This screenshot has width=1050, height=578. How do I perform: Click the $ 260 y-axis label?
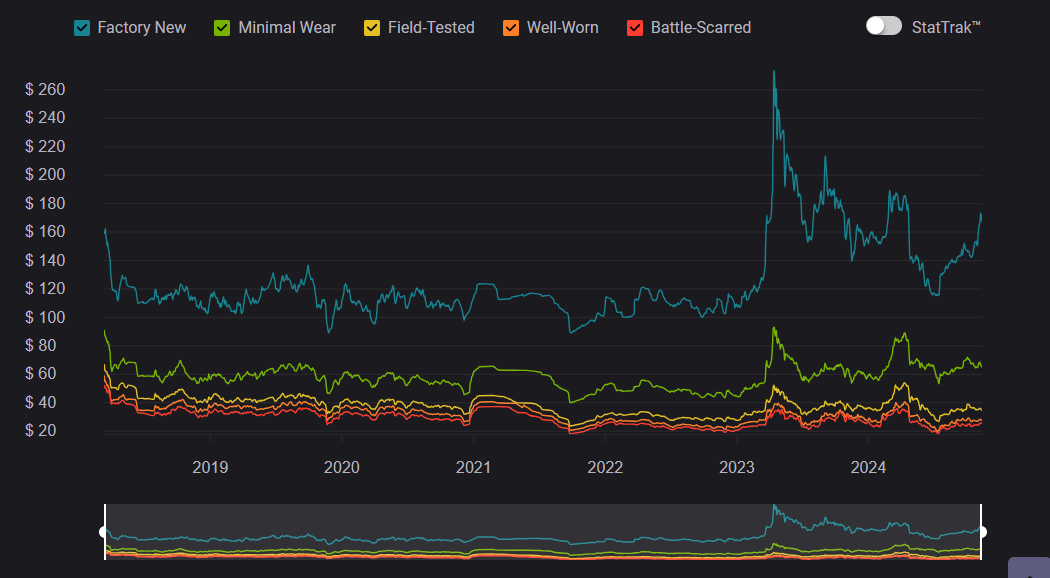[45, 90]
